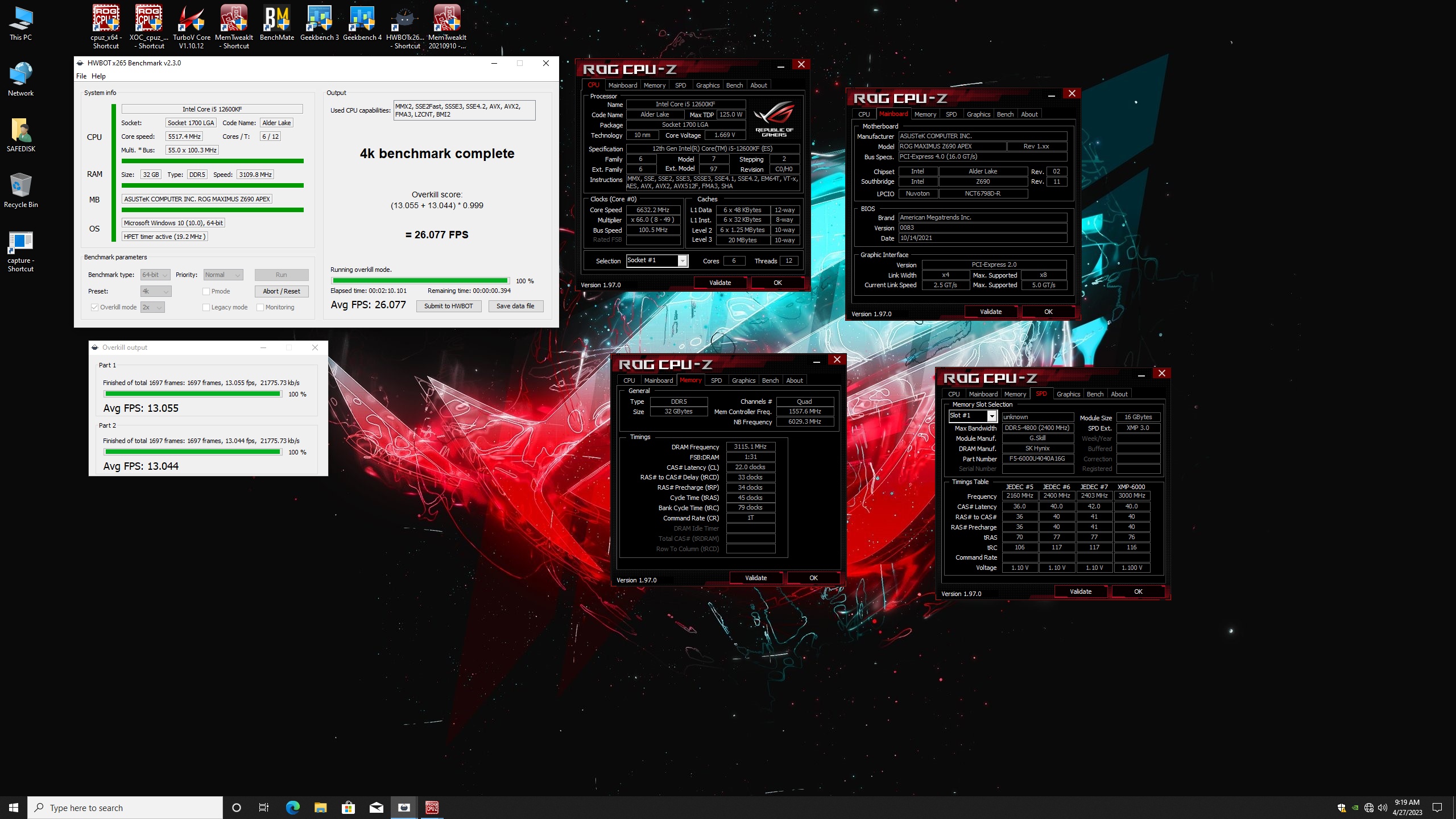Open Slot #1 memory slot dropdown
The width and height of the screenshot is (1456, 819).
[973, 416]
